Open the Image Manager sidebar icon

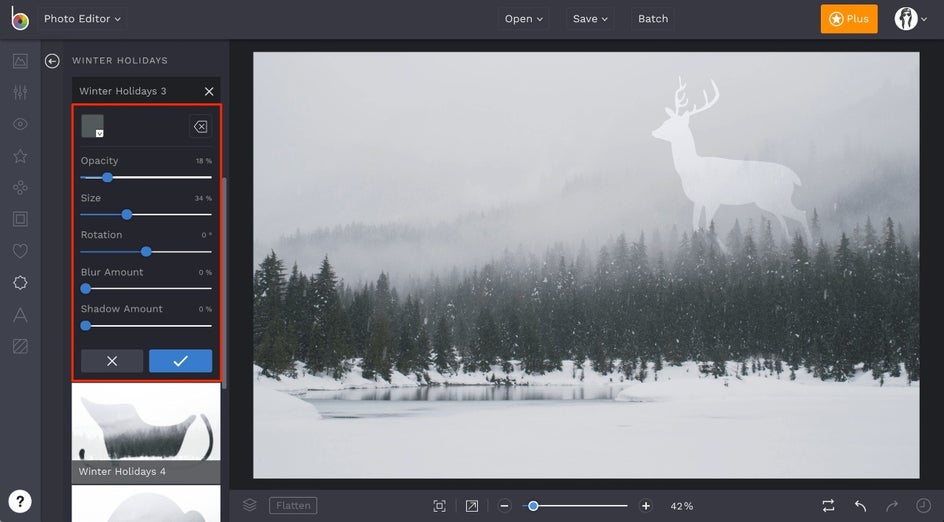pyautogui.click(x=20, y=61)
